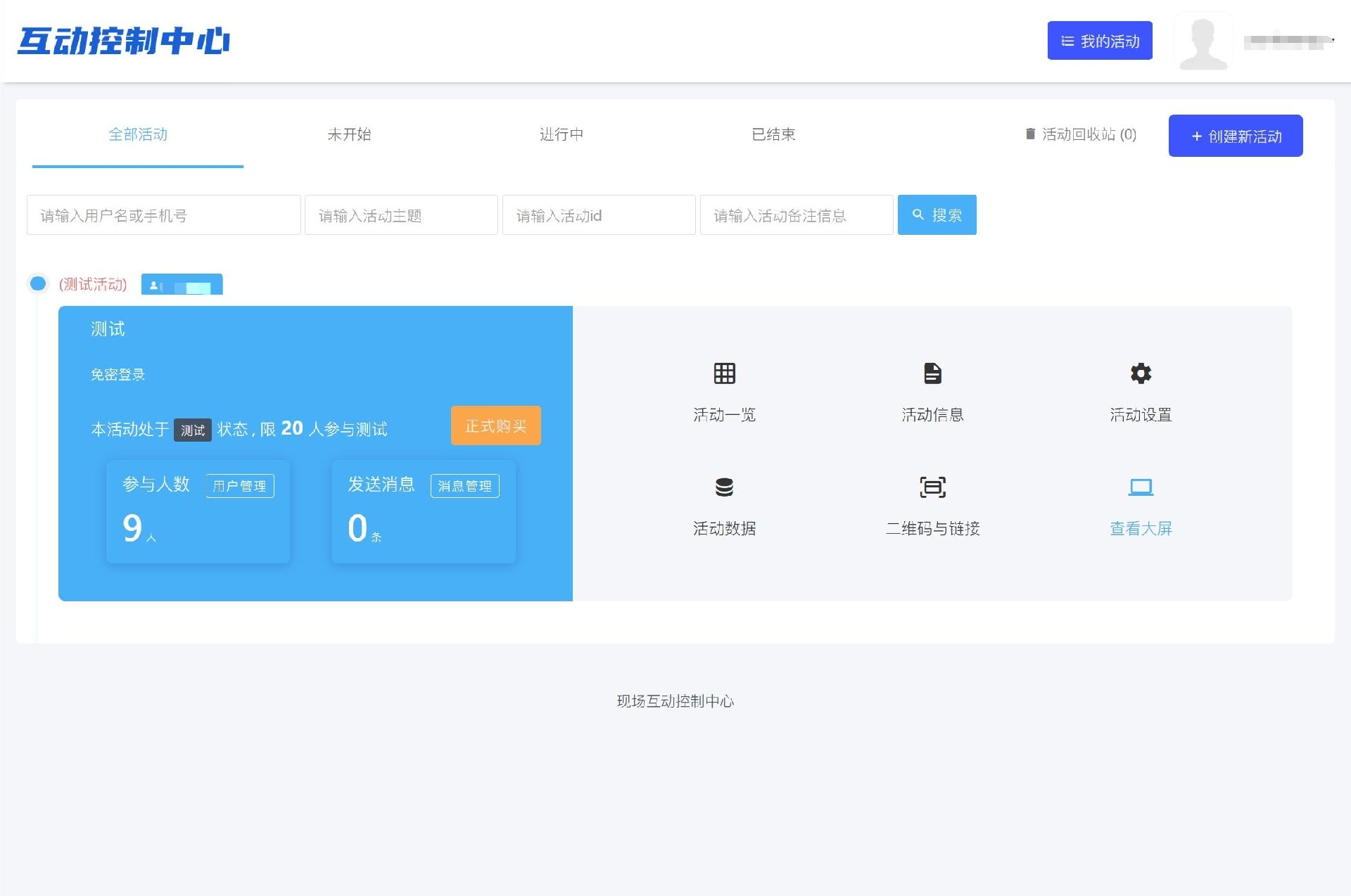
Task: Focus the 活动id input field
Action: point(599,215)
